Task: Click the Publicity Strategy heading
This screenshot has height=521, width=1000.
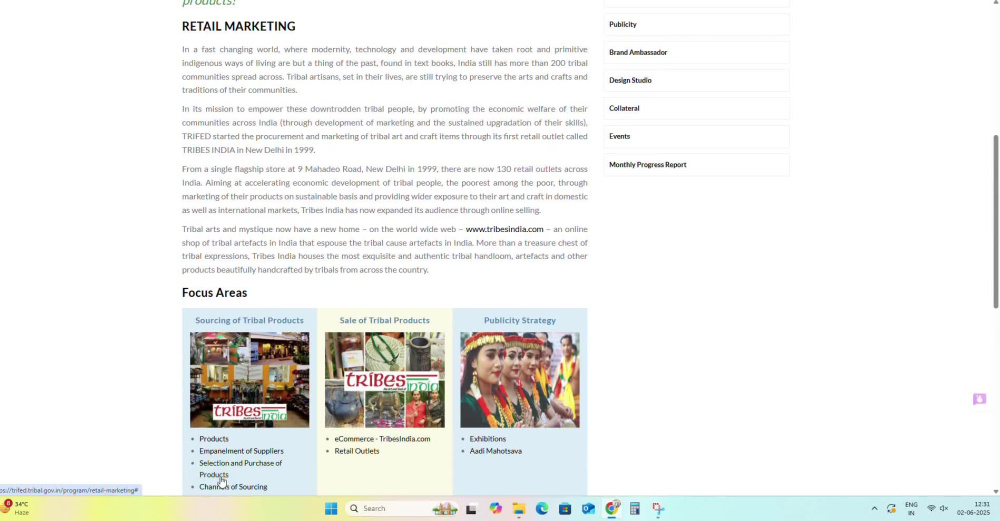Action: tap(520, 320)
